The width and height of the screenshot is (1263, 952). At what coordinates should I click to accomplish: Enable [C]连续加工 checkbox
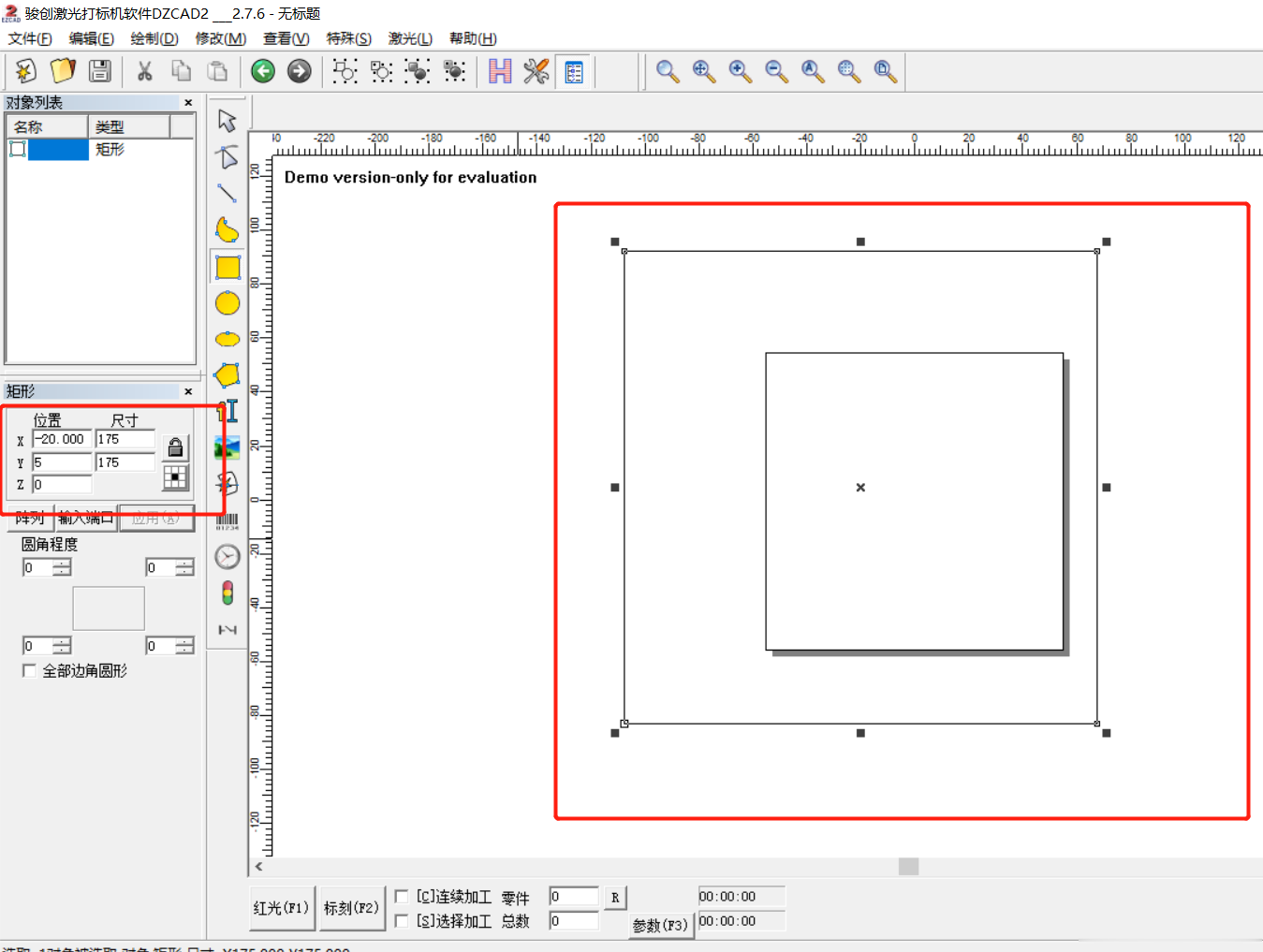(x=402, y=897)
